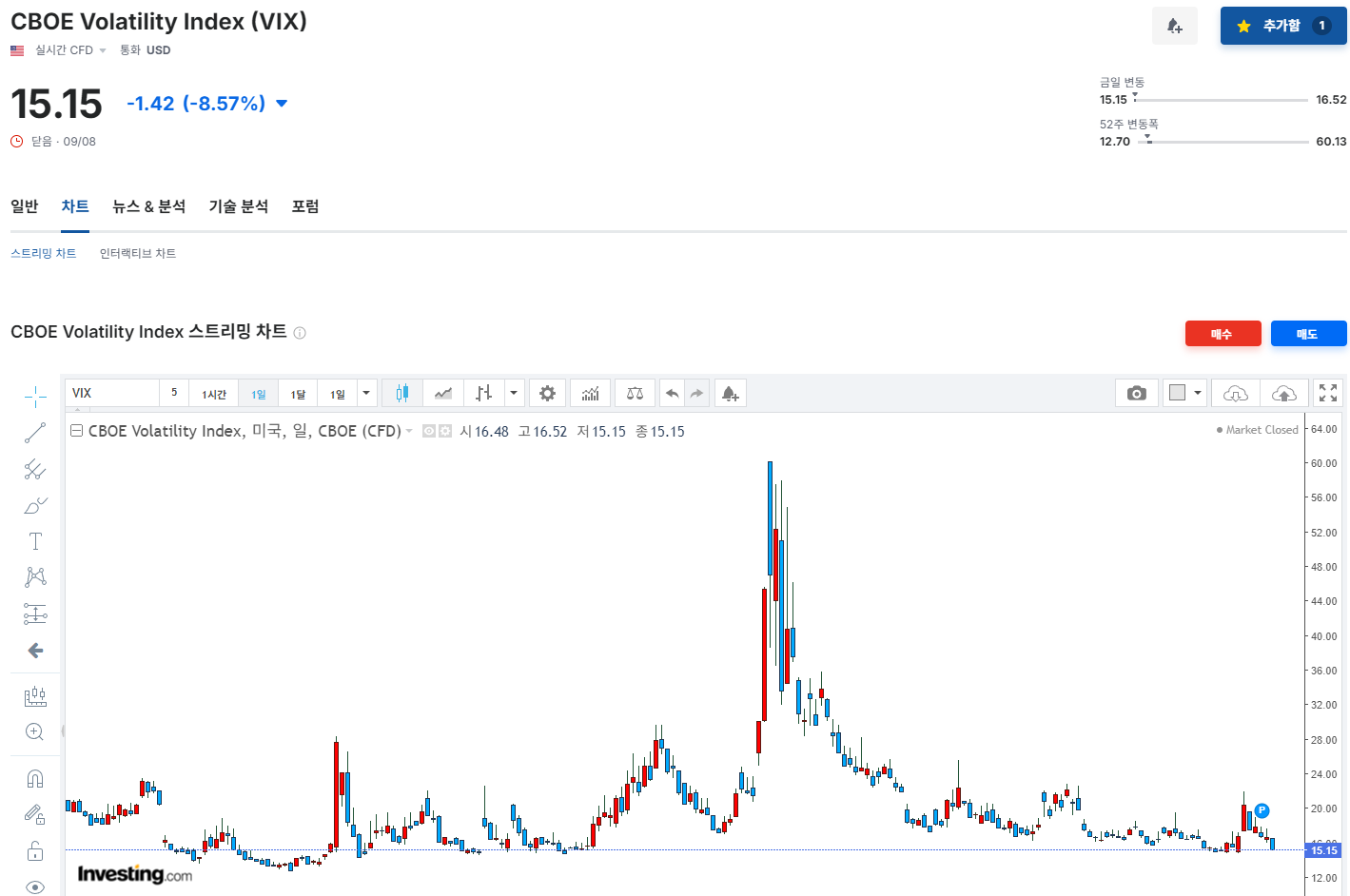Open the 스트리밍 차트 link
The image size is (1350, 896).
click(x=44, y=253)
